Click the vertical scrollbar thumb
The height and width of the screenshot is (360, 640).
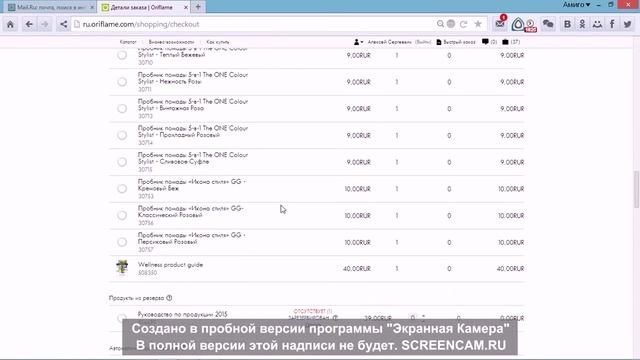(636, 189)
